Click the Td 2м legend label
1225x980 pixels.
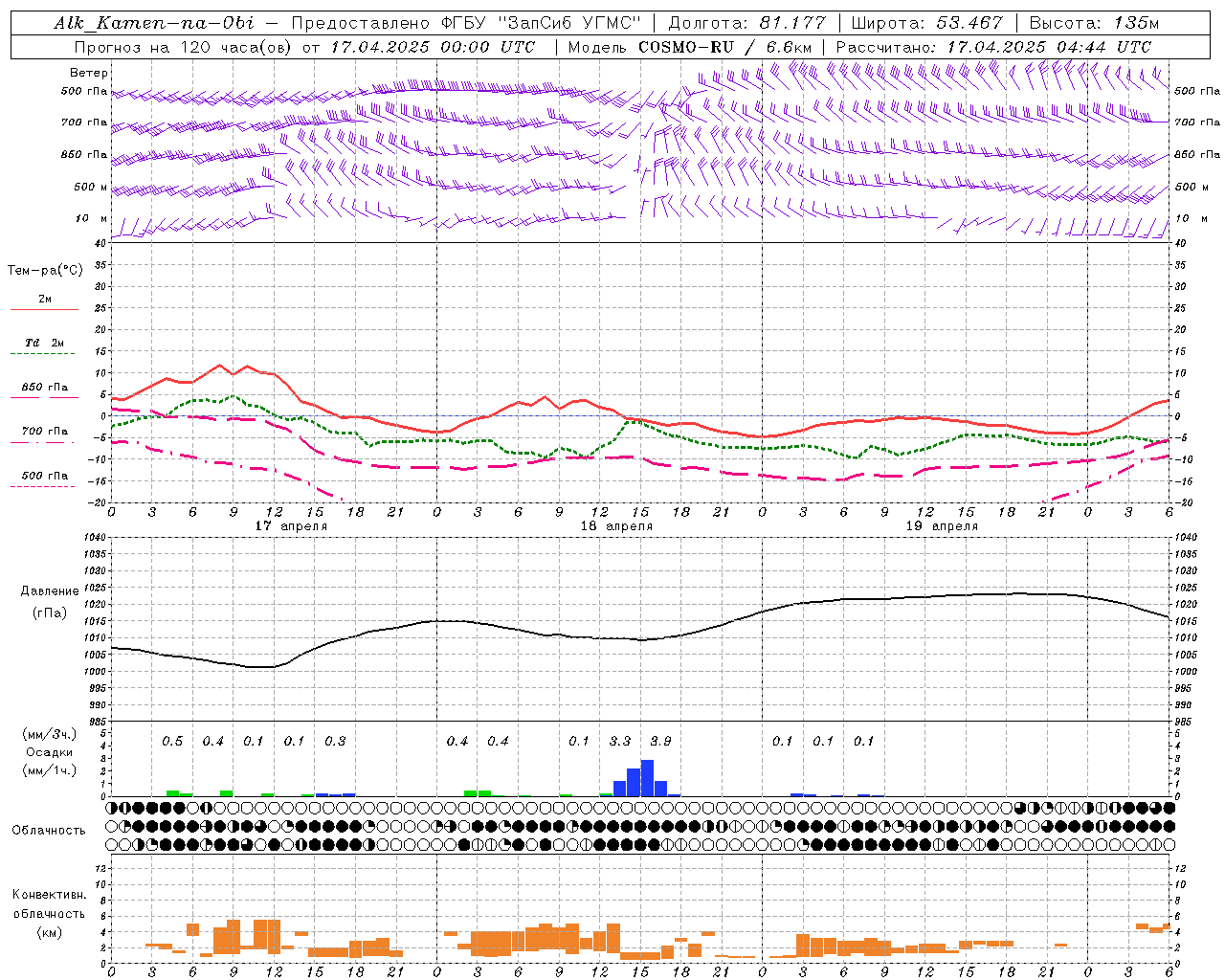point(45,343)
